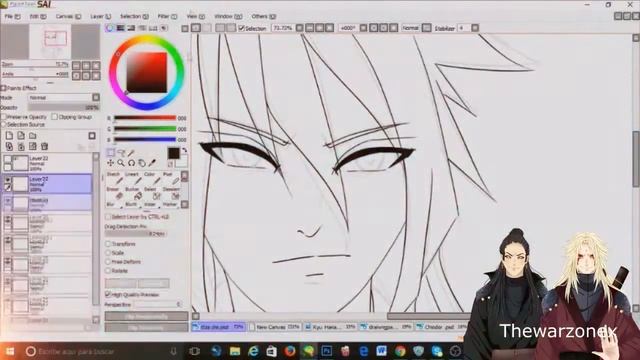Expand the Paints Effect section
640x360 pixels.
[x=3, y=88]
